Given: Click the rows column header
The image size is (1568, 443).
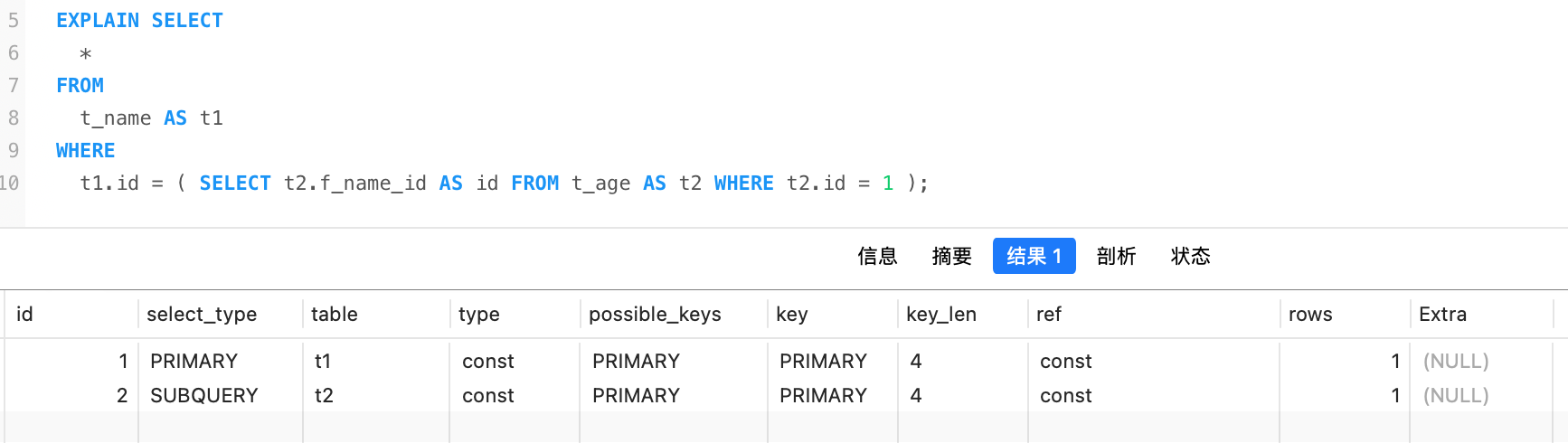Looking at the screenshot, I should pyautogui.click(x=1310, y=315).
